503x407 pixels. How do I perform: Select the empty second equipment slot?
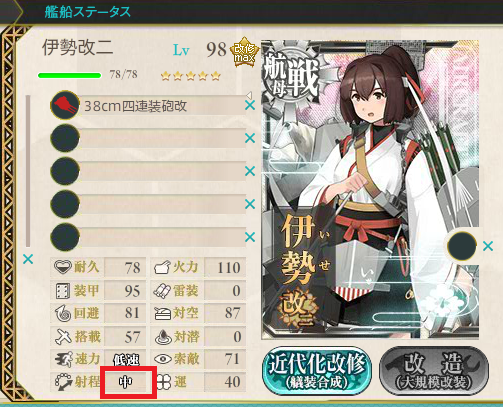click(148, 138)
